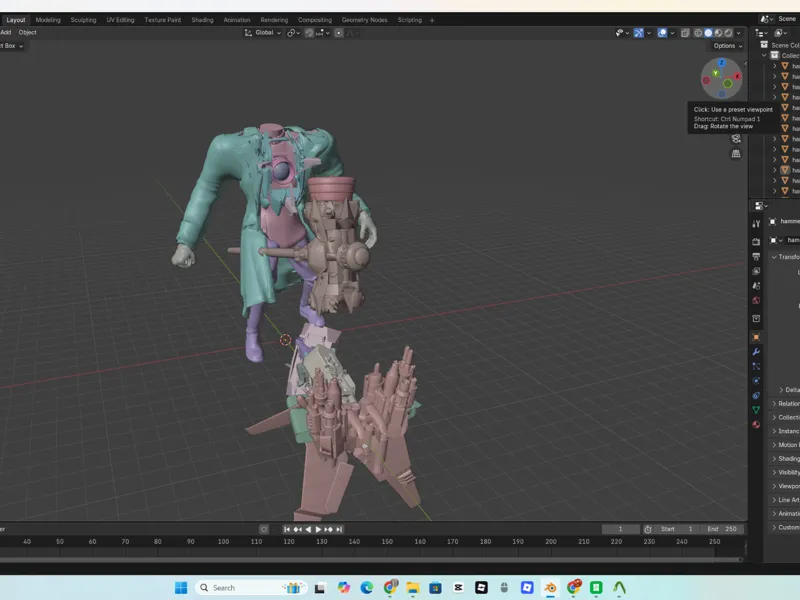Click the Windows taskbar Search box
800x600 pixels.
click(251, 588)
